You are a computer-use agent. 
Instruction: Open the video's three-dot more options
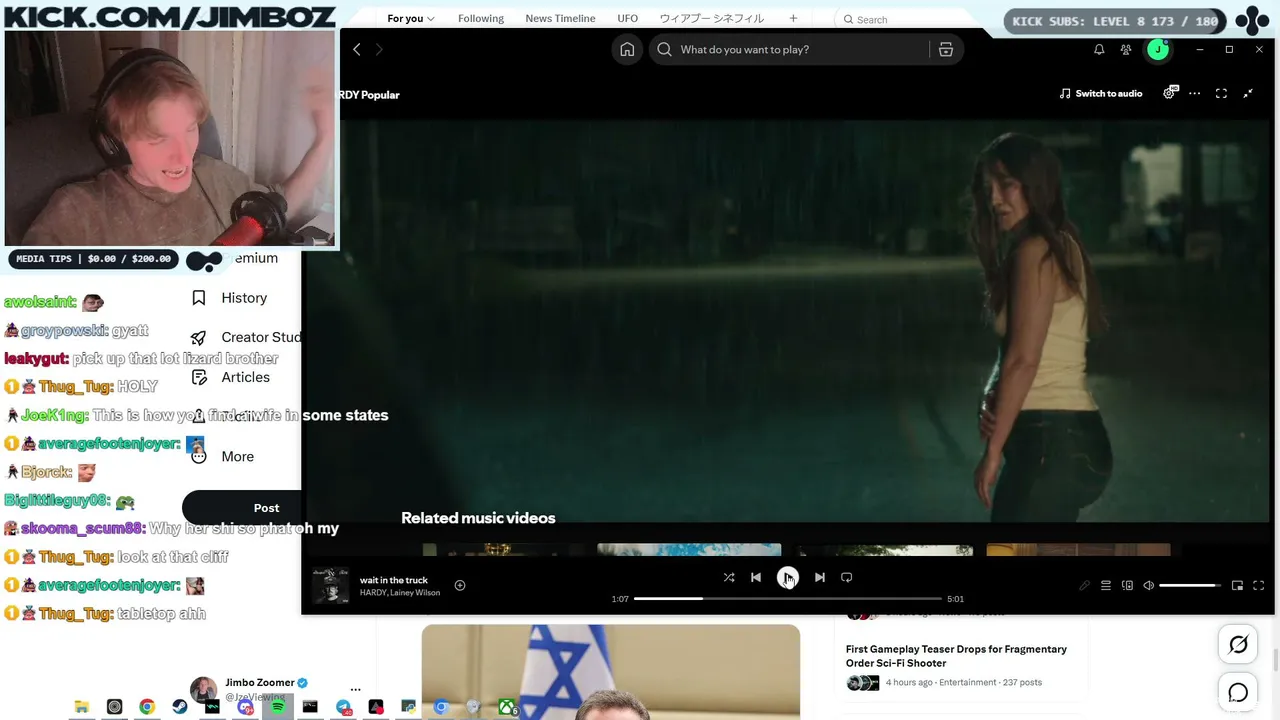(1195, 93)
